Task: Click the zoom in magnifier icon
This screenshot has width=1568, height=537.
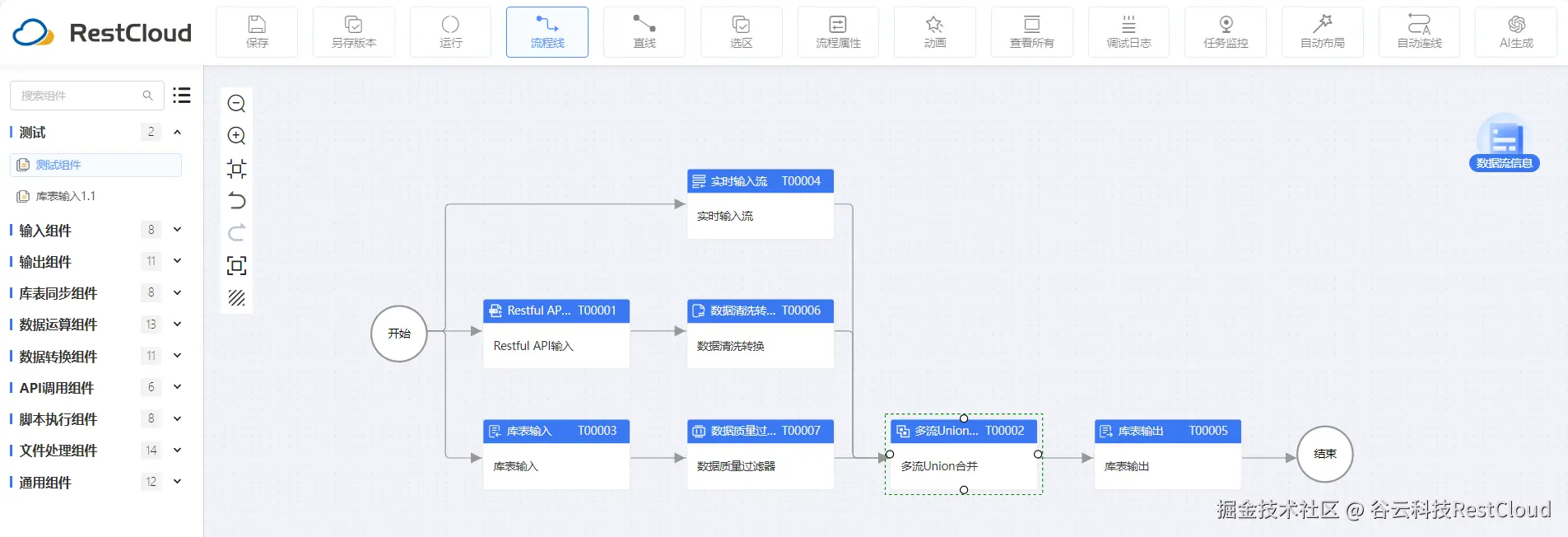Action: tap(236, 136)
